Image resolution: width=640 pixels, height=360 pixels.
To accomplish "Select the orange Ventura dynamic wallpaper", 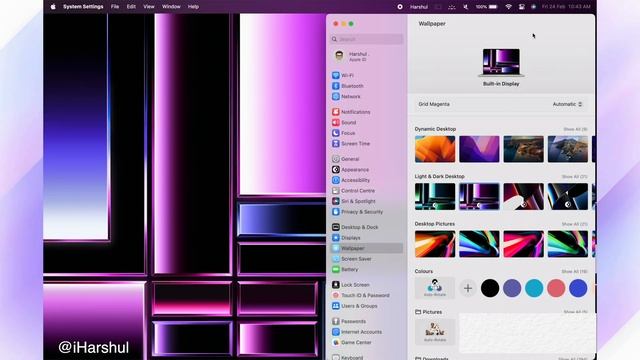I will pos(435,149).
